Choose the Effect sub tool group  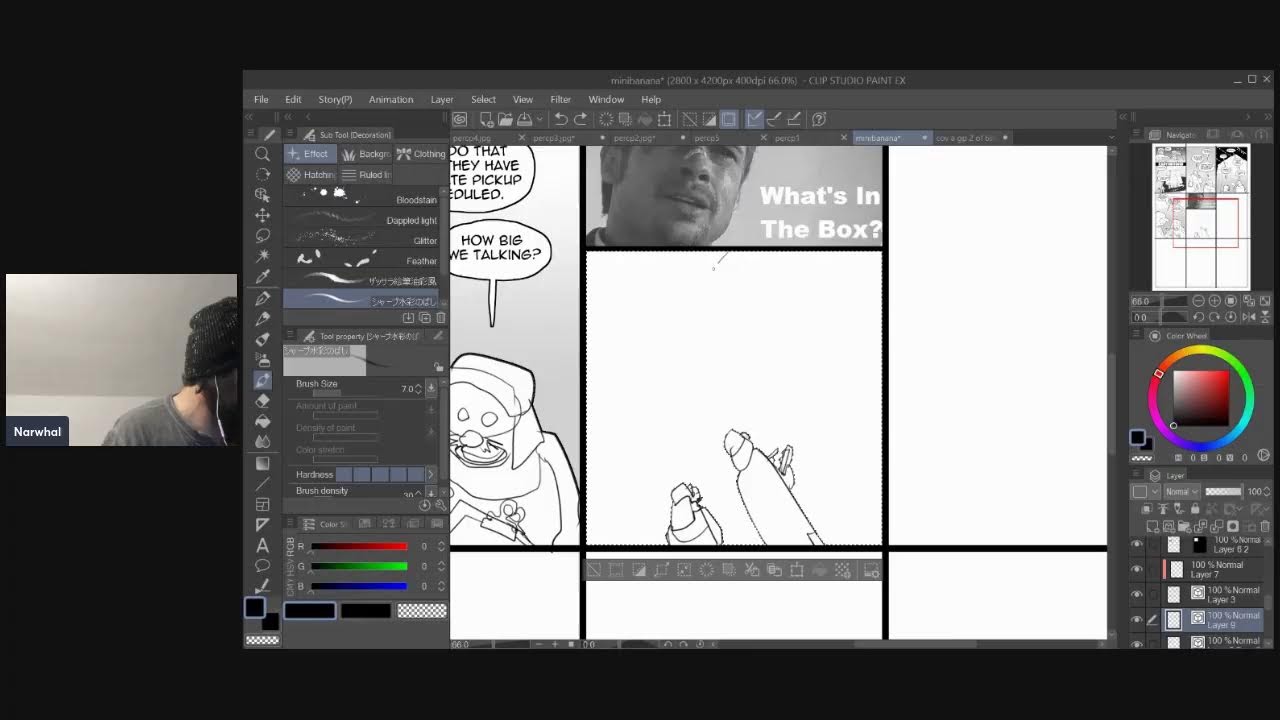[308, 154]
